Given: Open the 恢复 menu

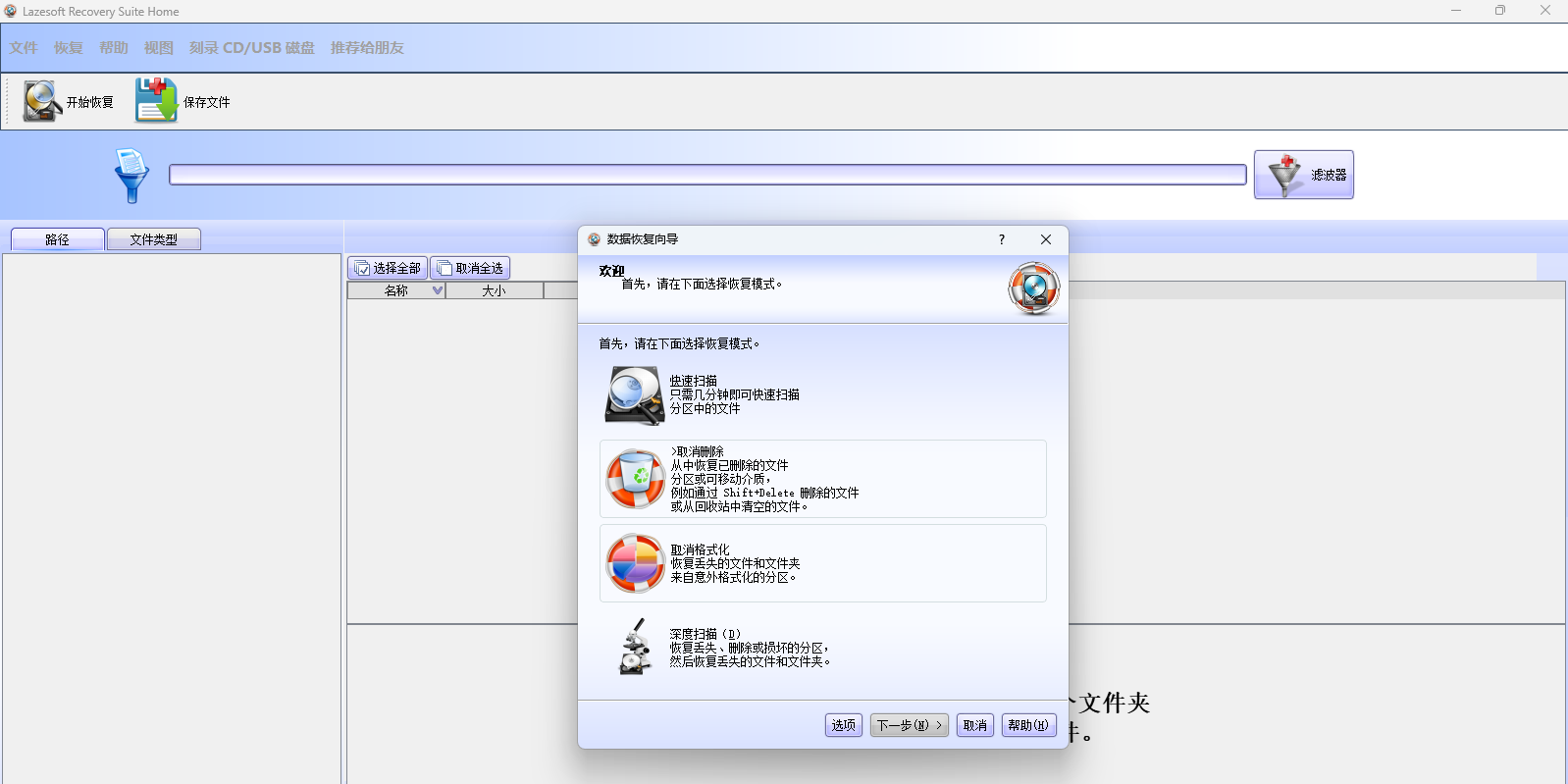Looking at the screenshot, I should pos(69,47).
